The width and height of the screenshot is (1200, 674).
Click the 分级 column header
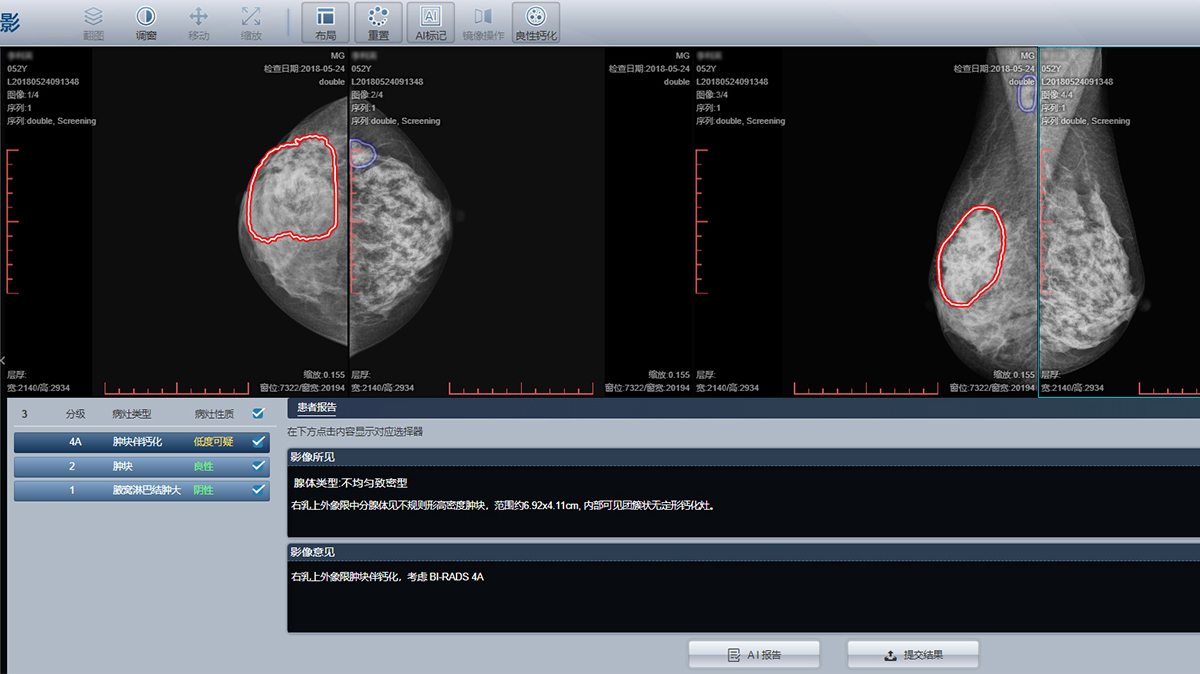pos(75,413)
